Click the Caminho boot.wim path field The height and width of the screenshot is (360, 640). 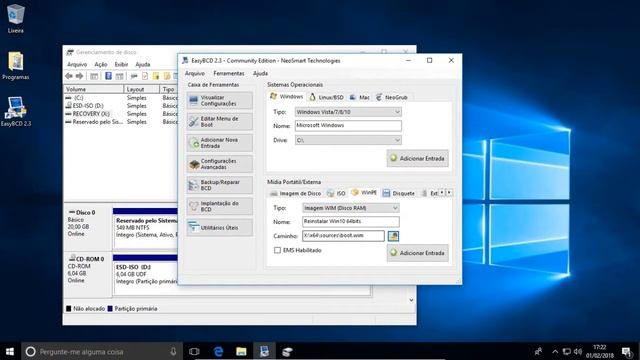pyautogui.click(x=343, y=236)
